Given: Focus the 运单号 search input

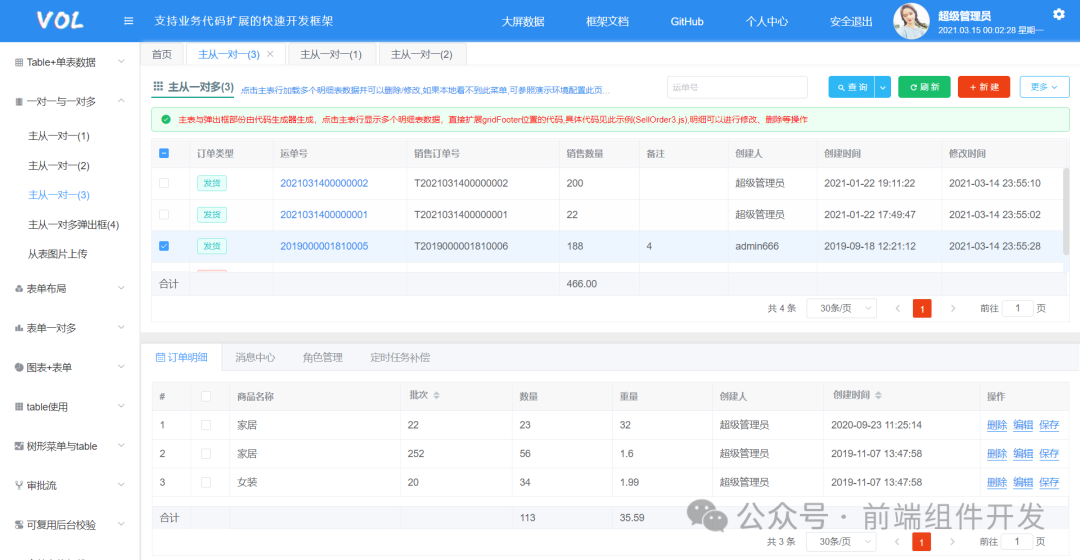Looking at the screenshot, I should pos(737,87).
